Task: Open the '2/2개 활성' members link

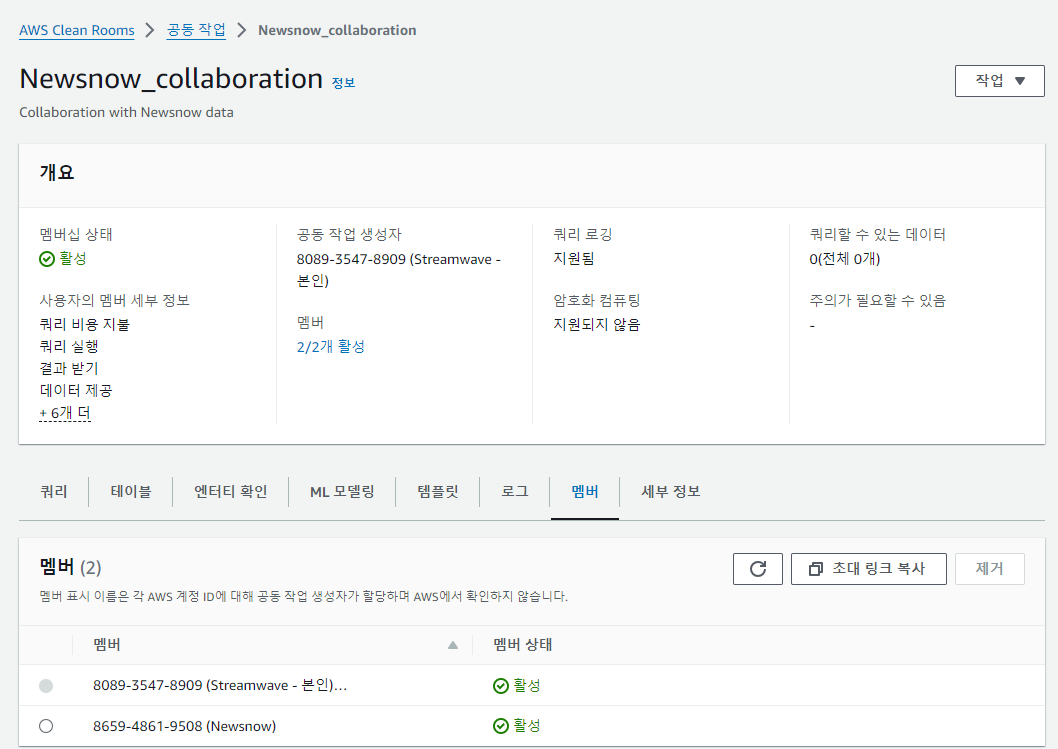Action: [x=331, y=347]
